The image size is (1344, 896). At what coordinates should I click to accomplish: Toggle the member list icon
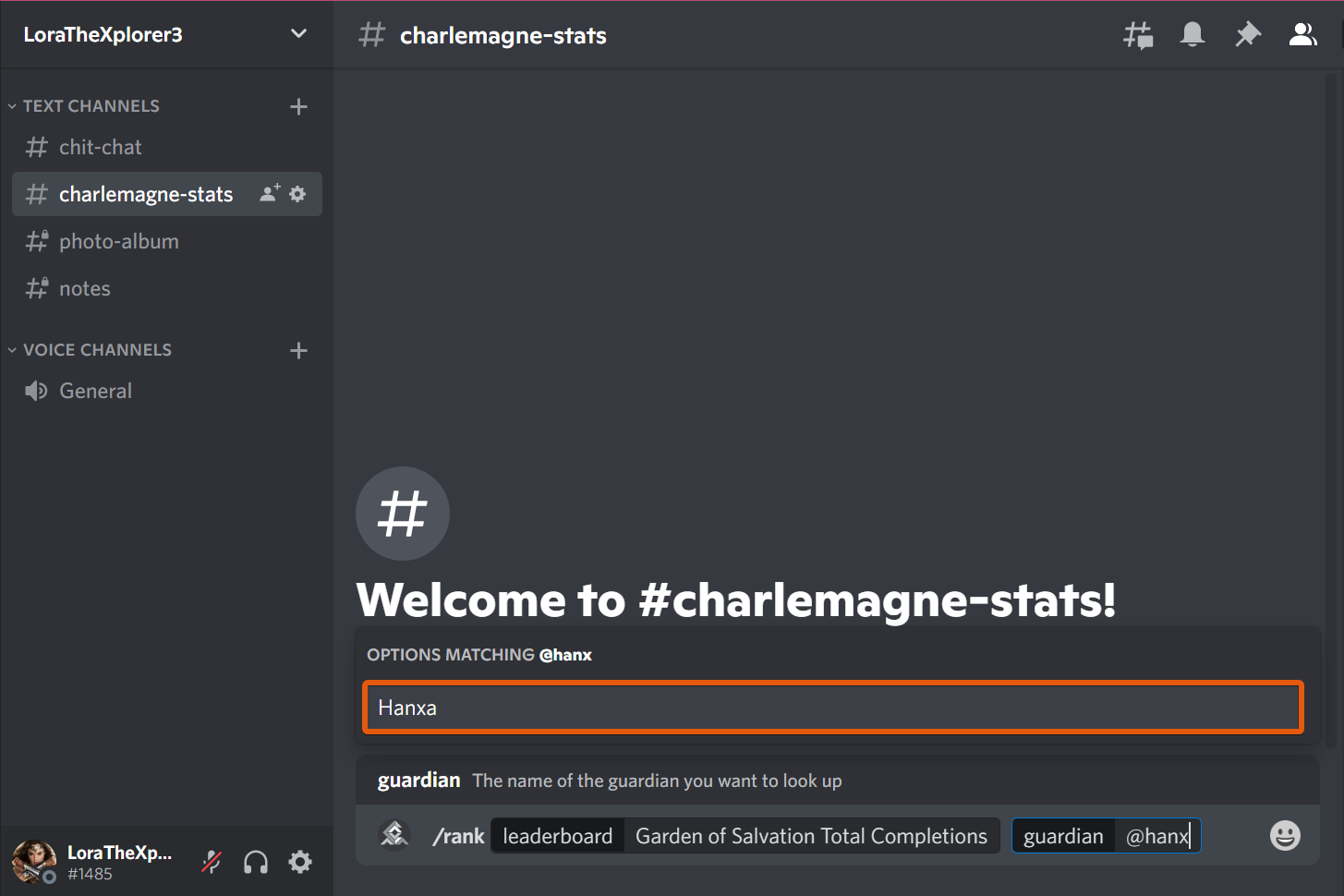click(x=1302, y=34)
